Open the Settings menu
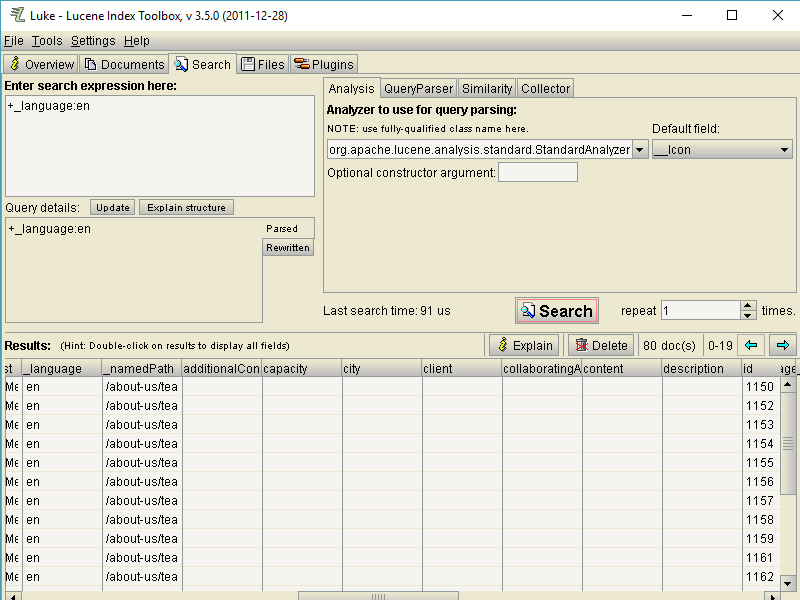 [x=93, y=41]
